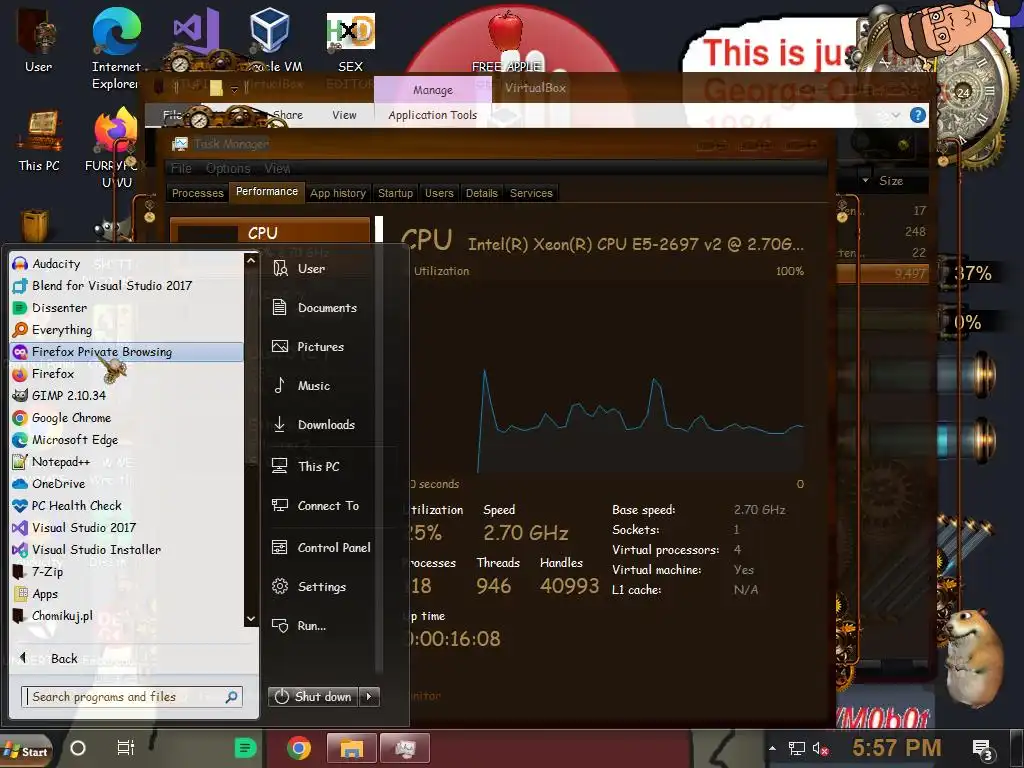Show hidden tray icons arrow
Image resolution: width=1024 pixels, height=768 pixels.
point(773,748)
